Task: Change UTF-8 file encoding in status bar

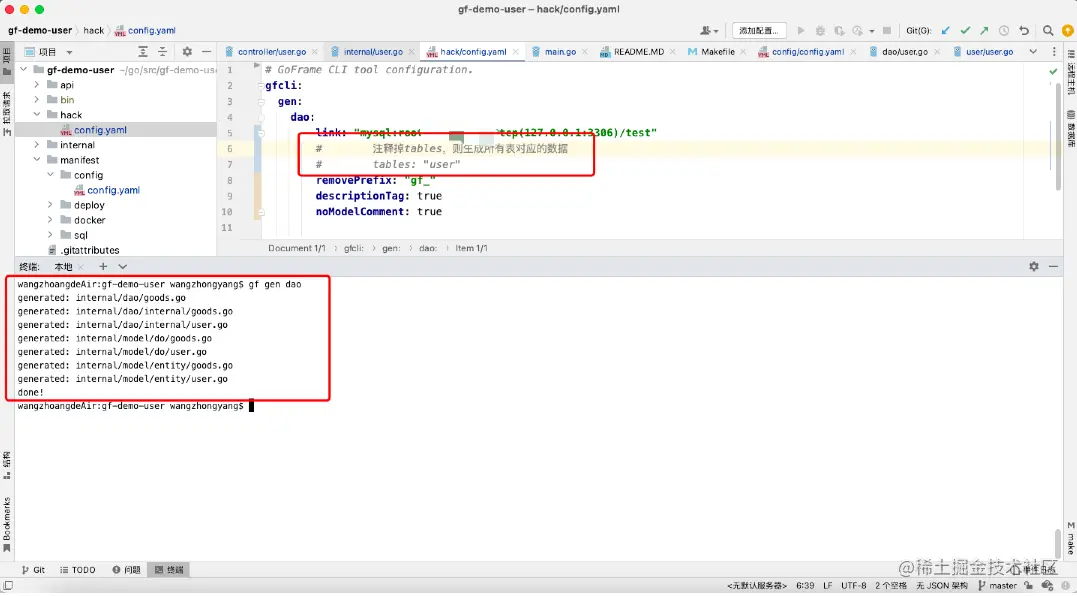Action: [x=854, y=586]
